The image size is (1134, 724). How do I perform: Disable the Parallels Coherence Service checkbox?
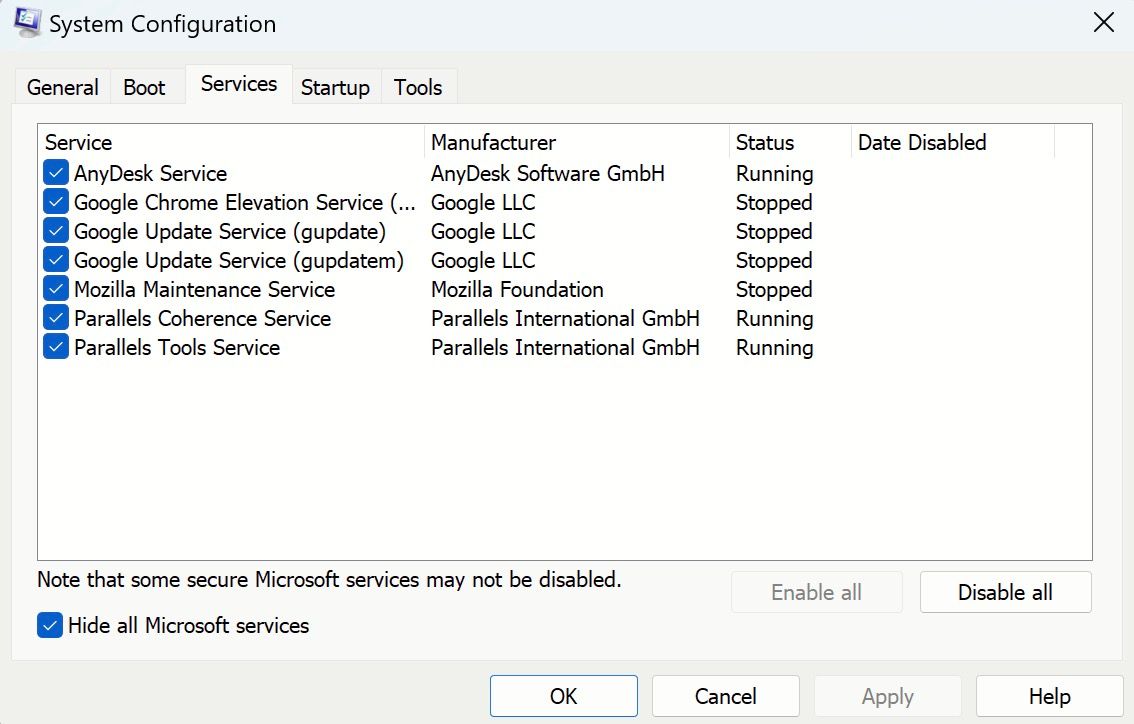pyautogui.click(x=55, y=318)
